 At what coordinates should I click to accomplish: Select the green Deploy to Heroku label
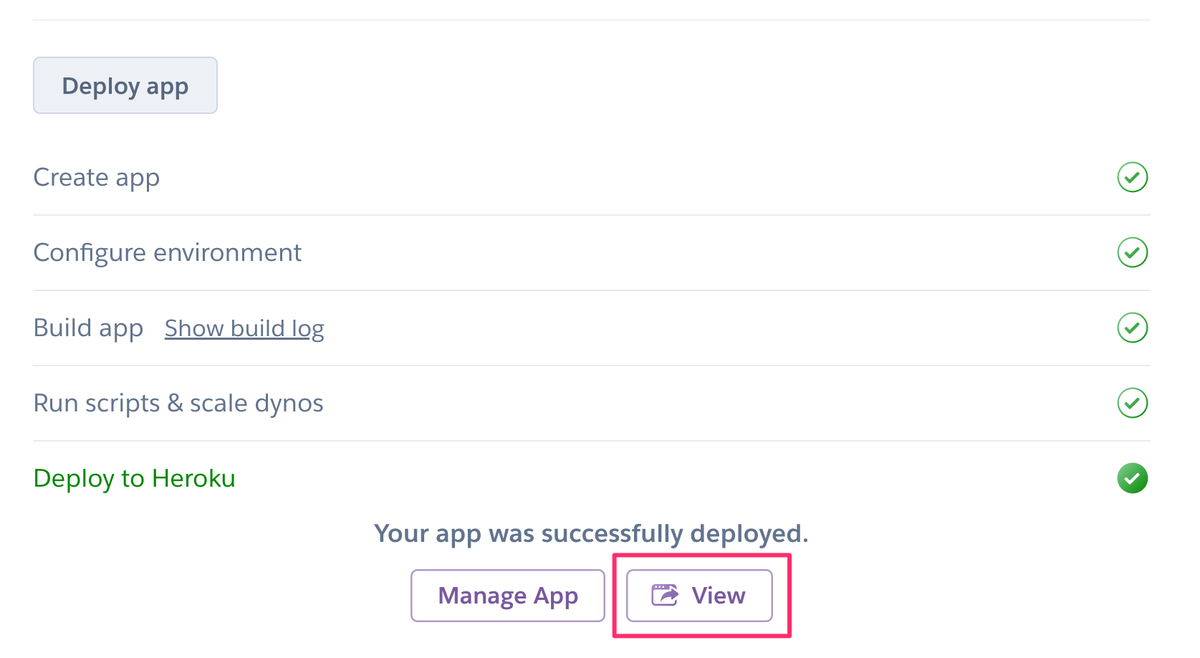coord(134,478)
